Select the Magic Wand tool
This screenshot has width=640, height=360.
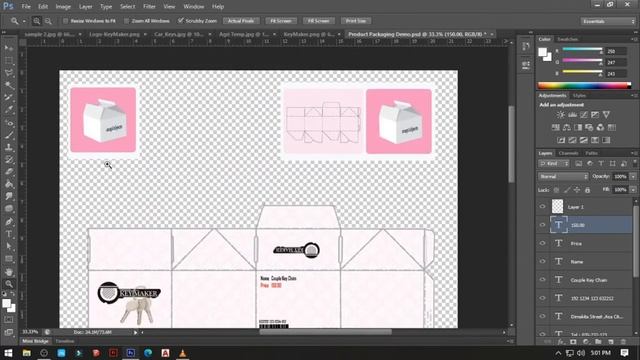tap(9, 85)
